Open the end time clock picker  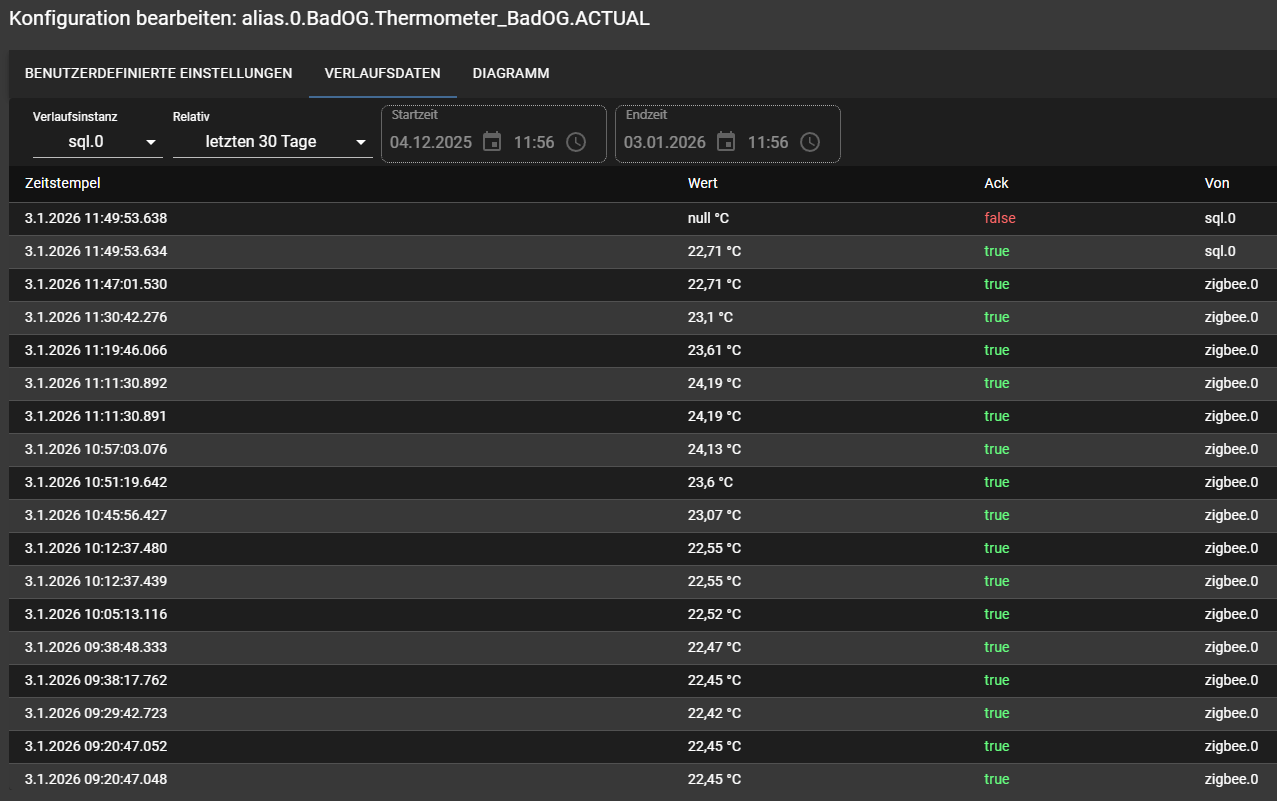pos(810,142)
